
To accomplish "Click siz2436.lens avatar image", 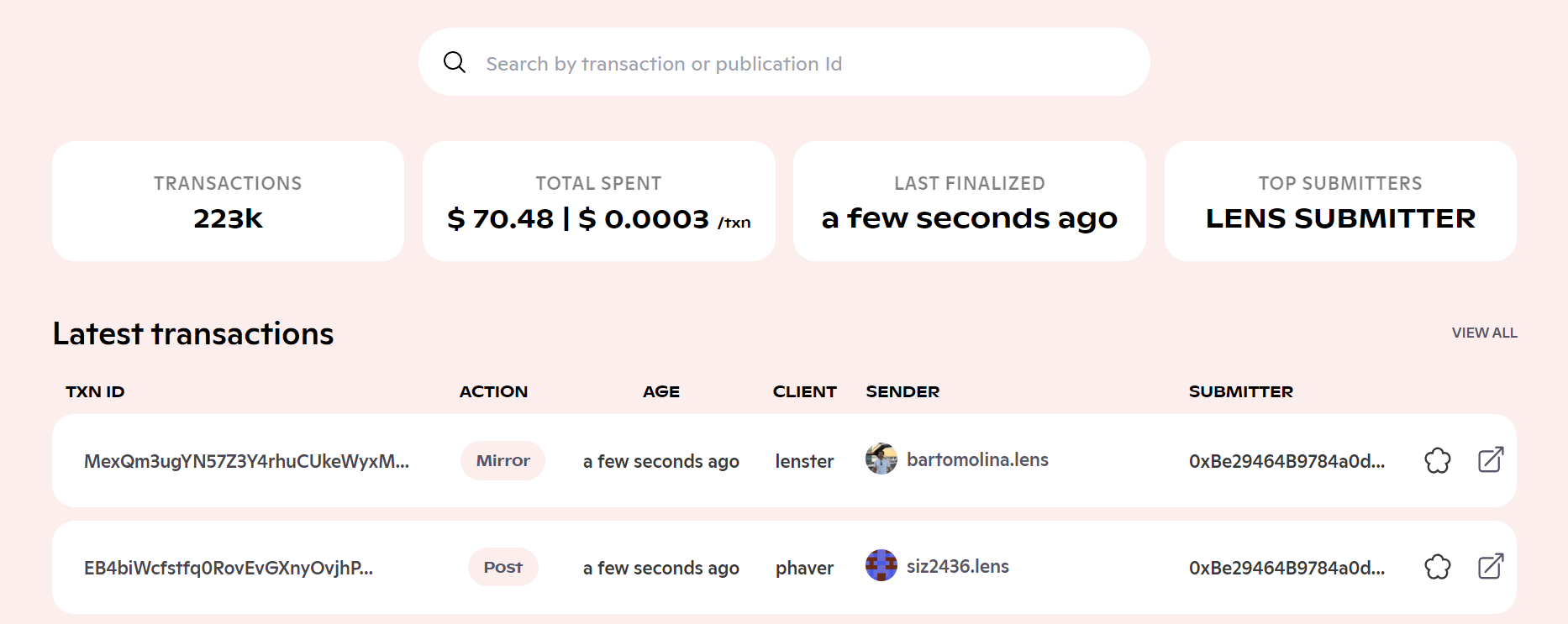I will pyautogui.click(x=881, y=565).
